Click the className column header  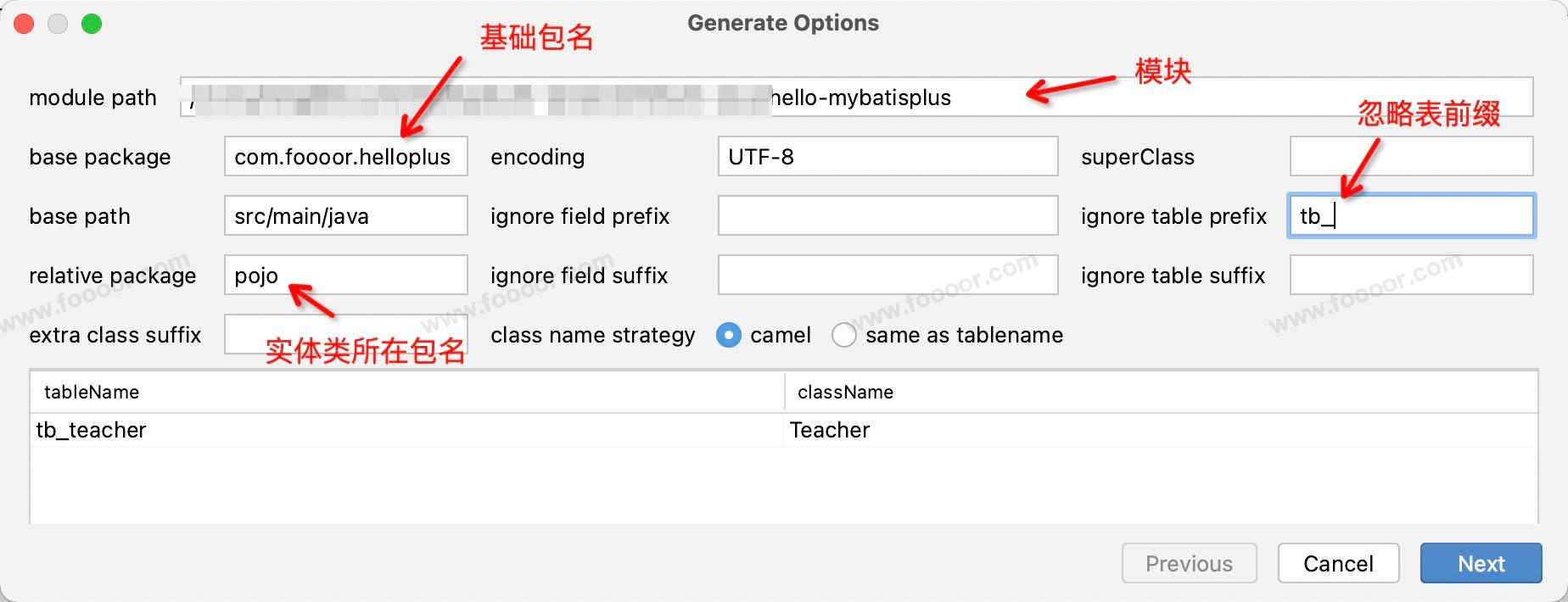coord(845,393)
